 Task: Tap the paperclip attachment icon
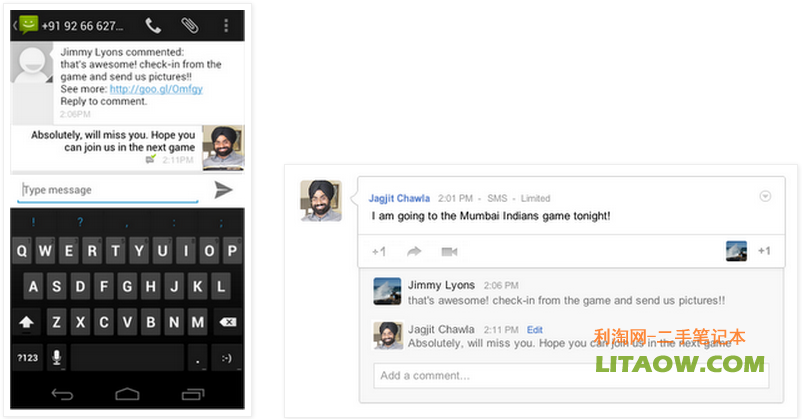pyautogui.click(x=189, y=25)
